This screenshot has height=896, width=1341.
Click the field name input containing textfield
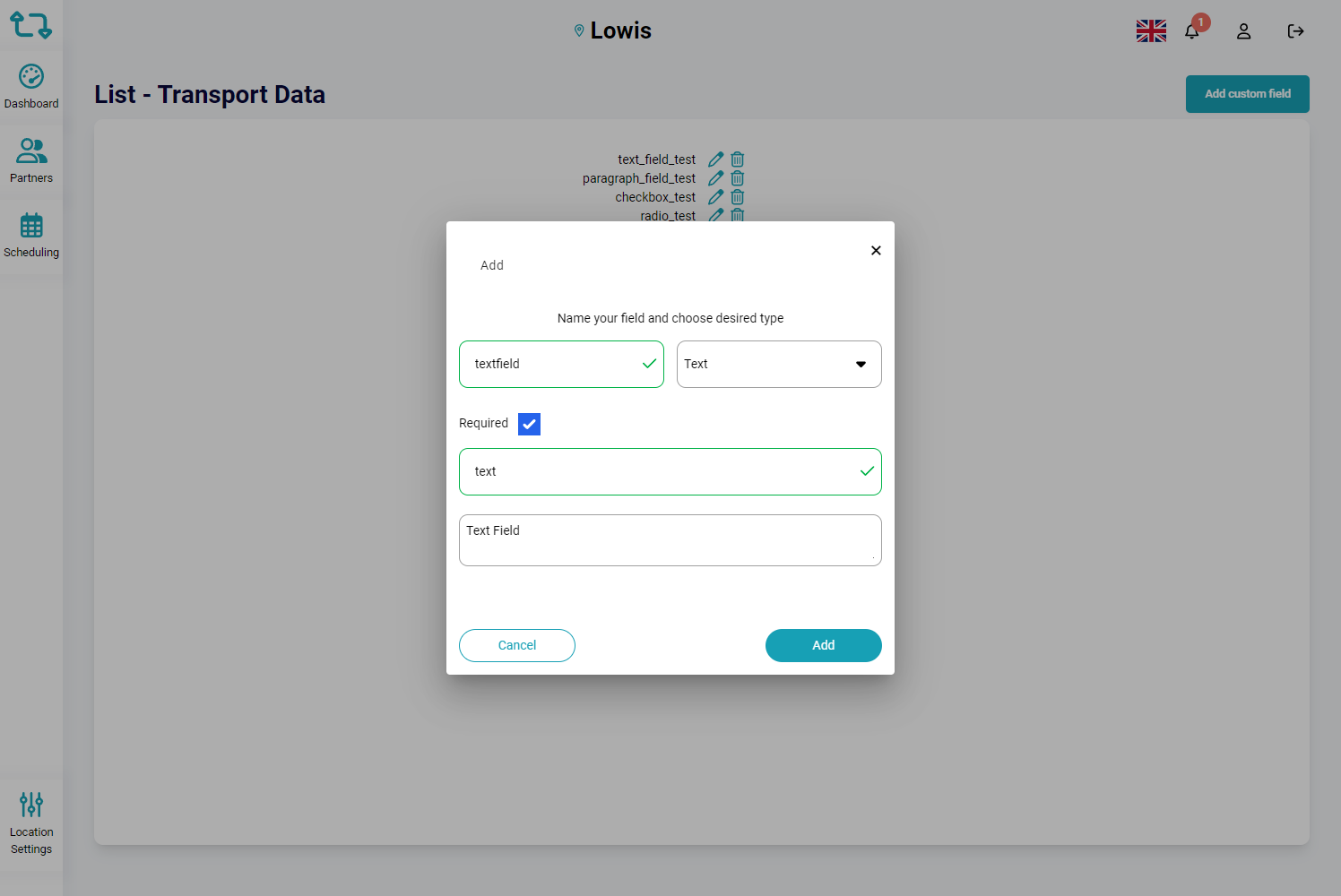[553, 364]
